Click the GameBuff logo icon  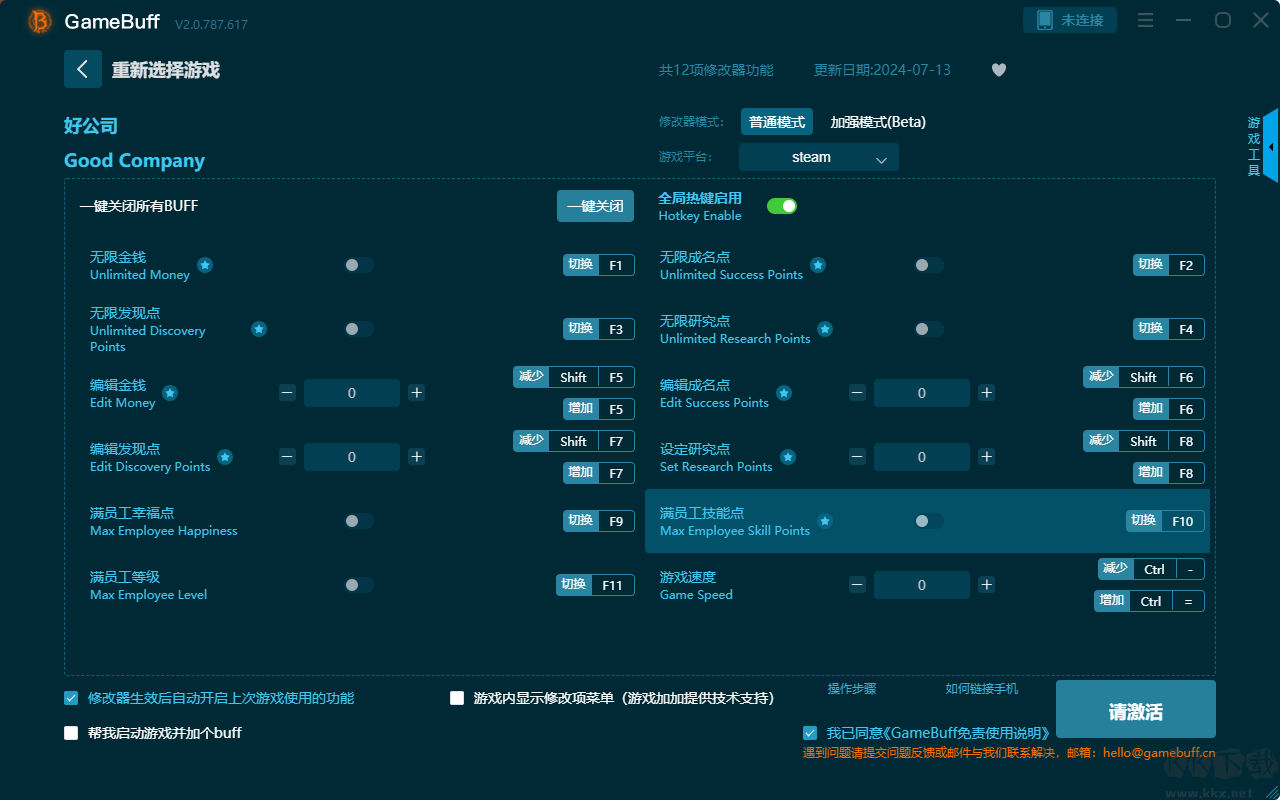(40, 21)
